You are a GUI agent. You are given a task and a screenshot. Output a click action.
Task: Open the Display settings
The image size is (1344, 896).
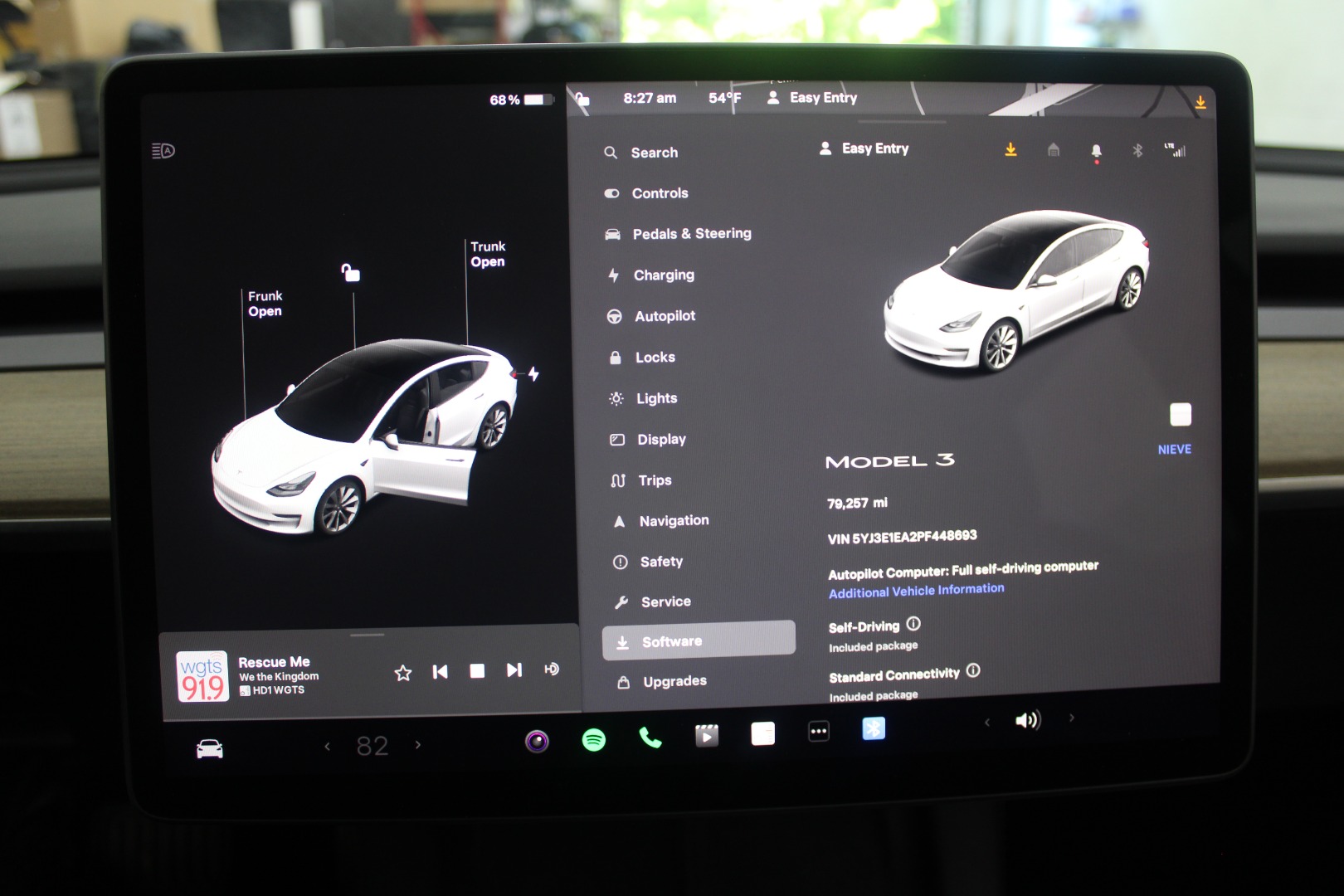click(648, 440)
